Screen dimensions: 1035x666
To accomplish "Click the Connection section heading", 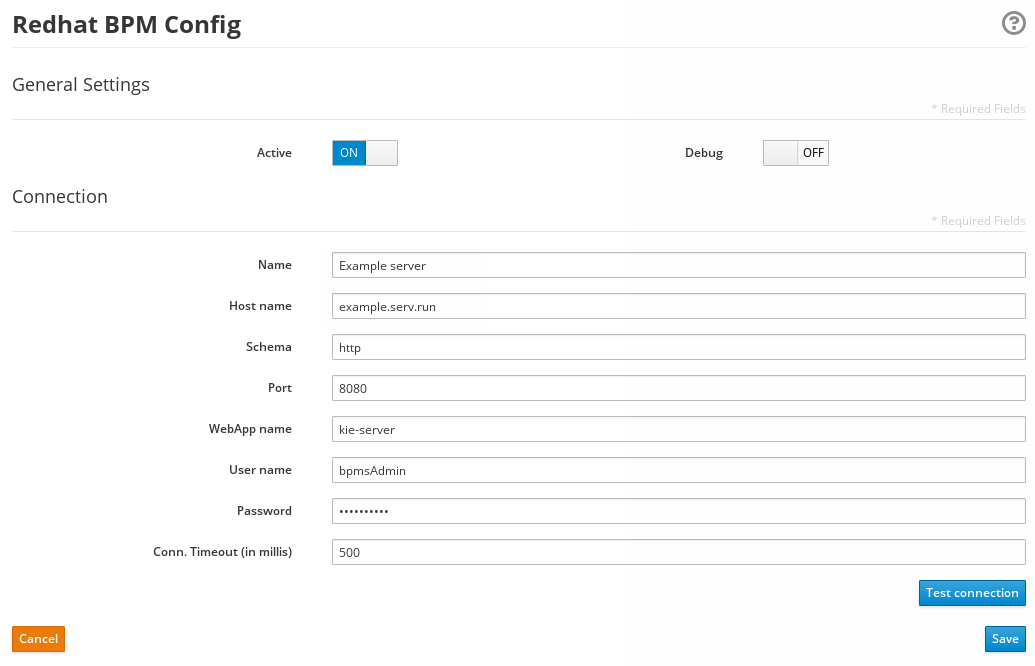I will point(59,197).
